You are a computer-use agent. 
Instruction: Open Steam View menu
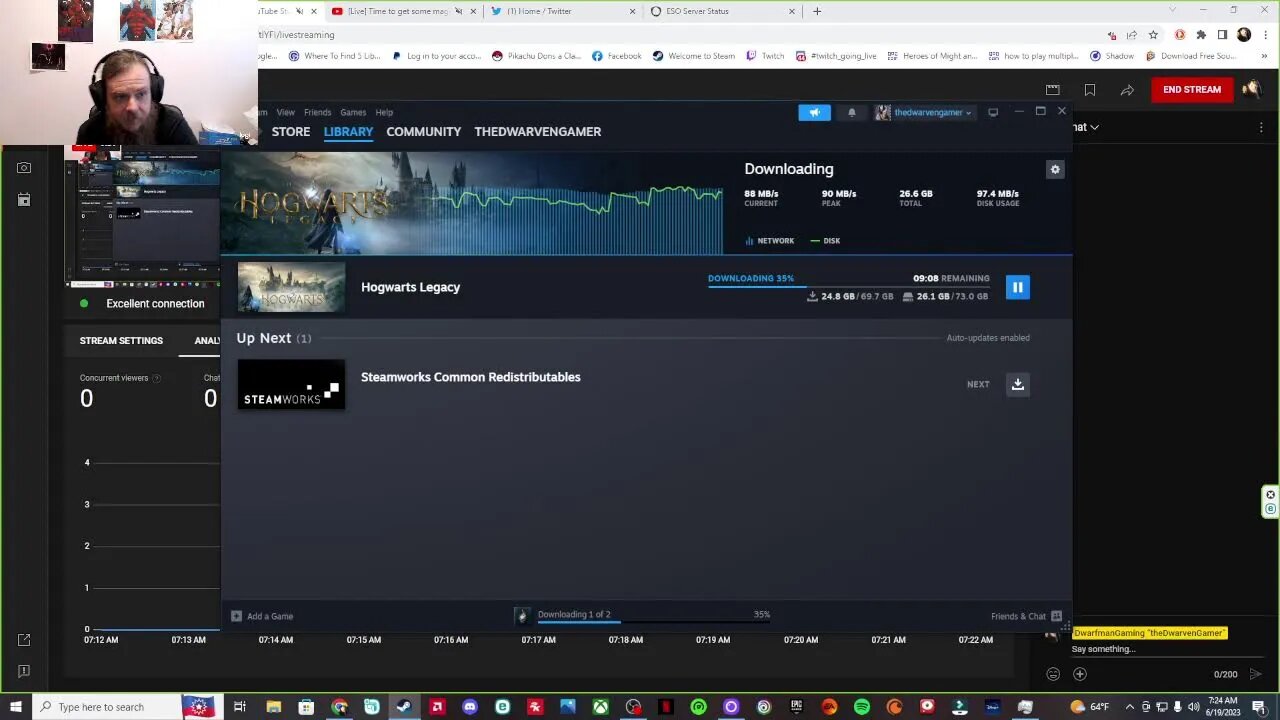pyautogui.click(x=286, y=112)
